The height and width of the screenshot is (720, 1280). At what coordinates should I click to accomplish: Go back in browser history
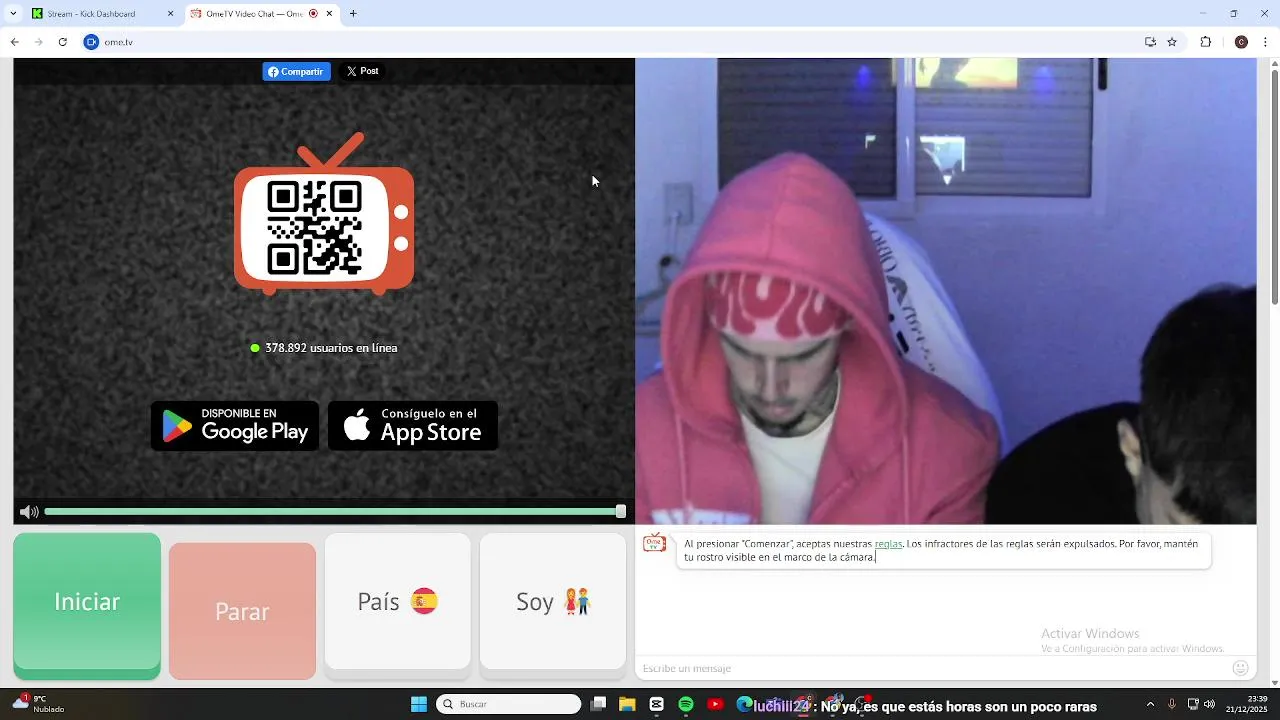coord(14,42)
